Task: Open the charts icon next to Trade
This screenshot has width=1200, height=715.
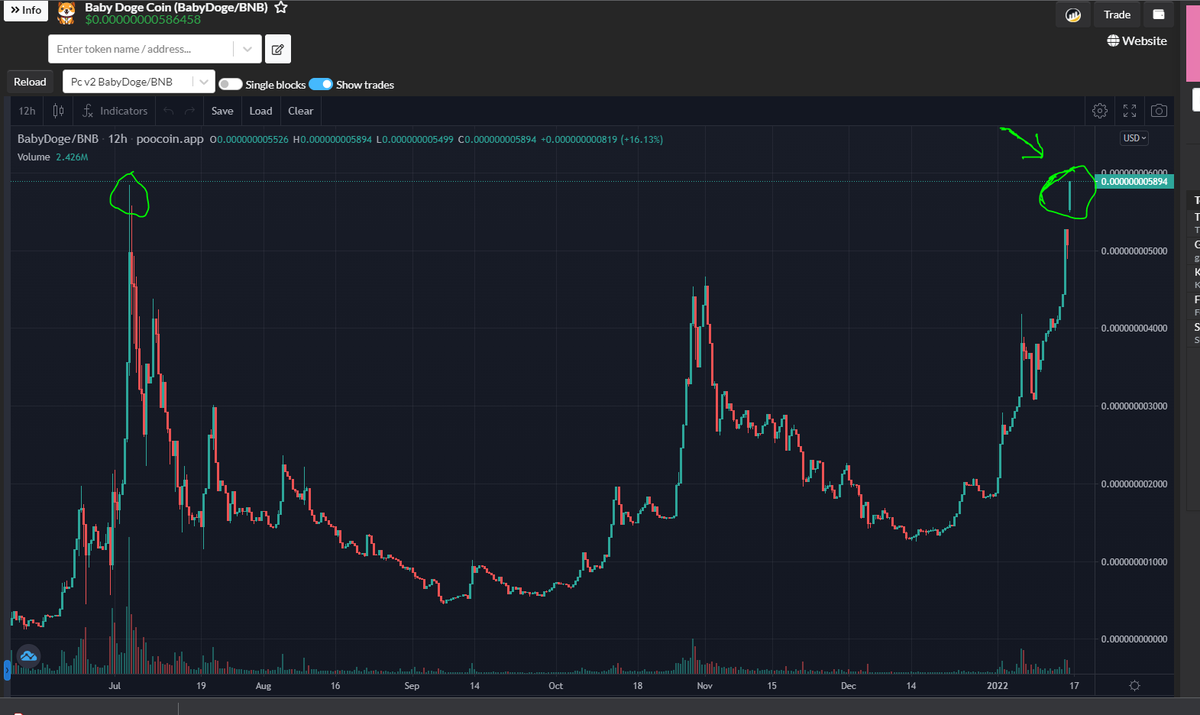Action: pyautogui.click(x=1073, y=15)
